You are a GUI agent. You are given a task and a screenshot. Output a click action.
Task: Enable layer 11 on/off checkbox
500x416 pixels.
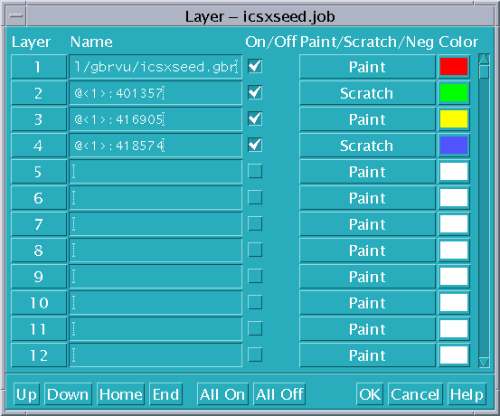pos(255,329)
